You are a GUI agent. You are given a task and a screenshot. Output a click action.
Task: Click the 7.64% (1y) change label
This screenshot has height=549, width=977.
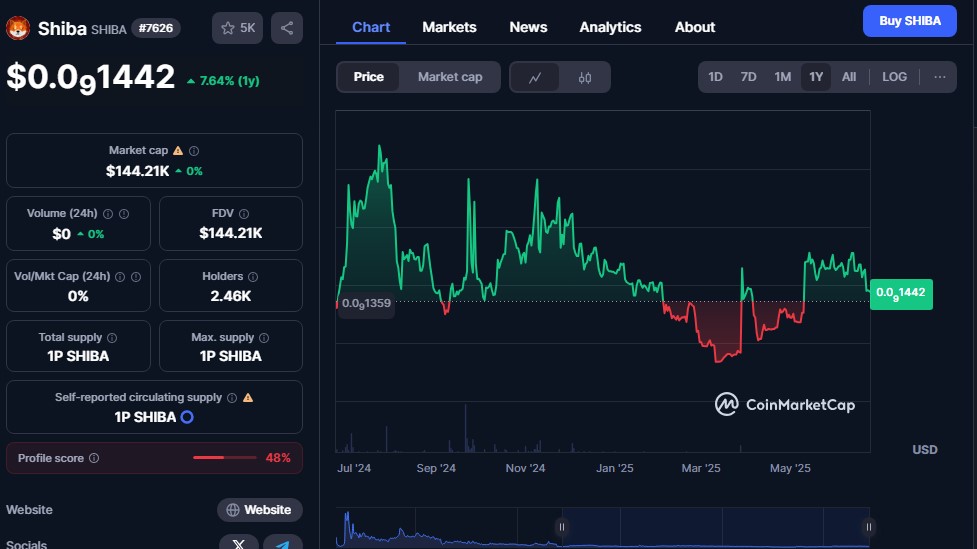(223, 81)
